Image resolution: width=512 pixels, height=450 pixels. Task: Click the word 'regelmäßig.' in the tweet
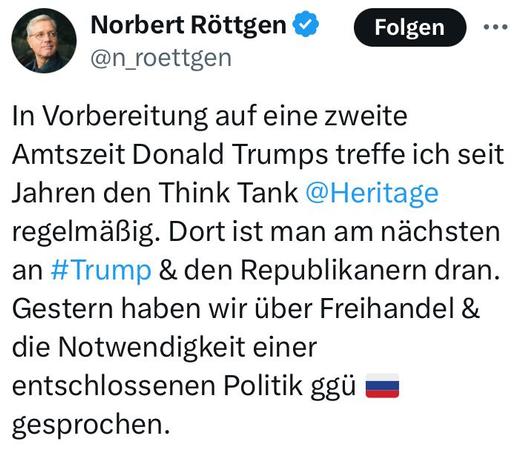coord(88,232)
